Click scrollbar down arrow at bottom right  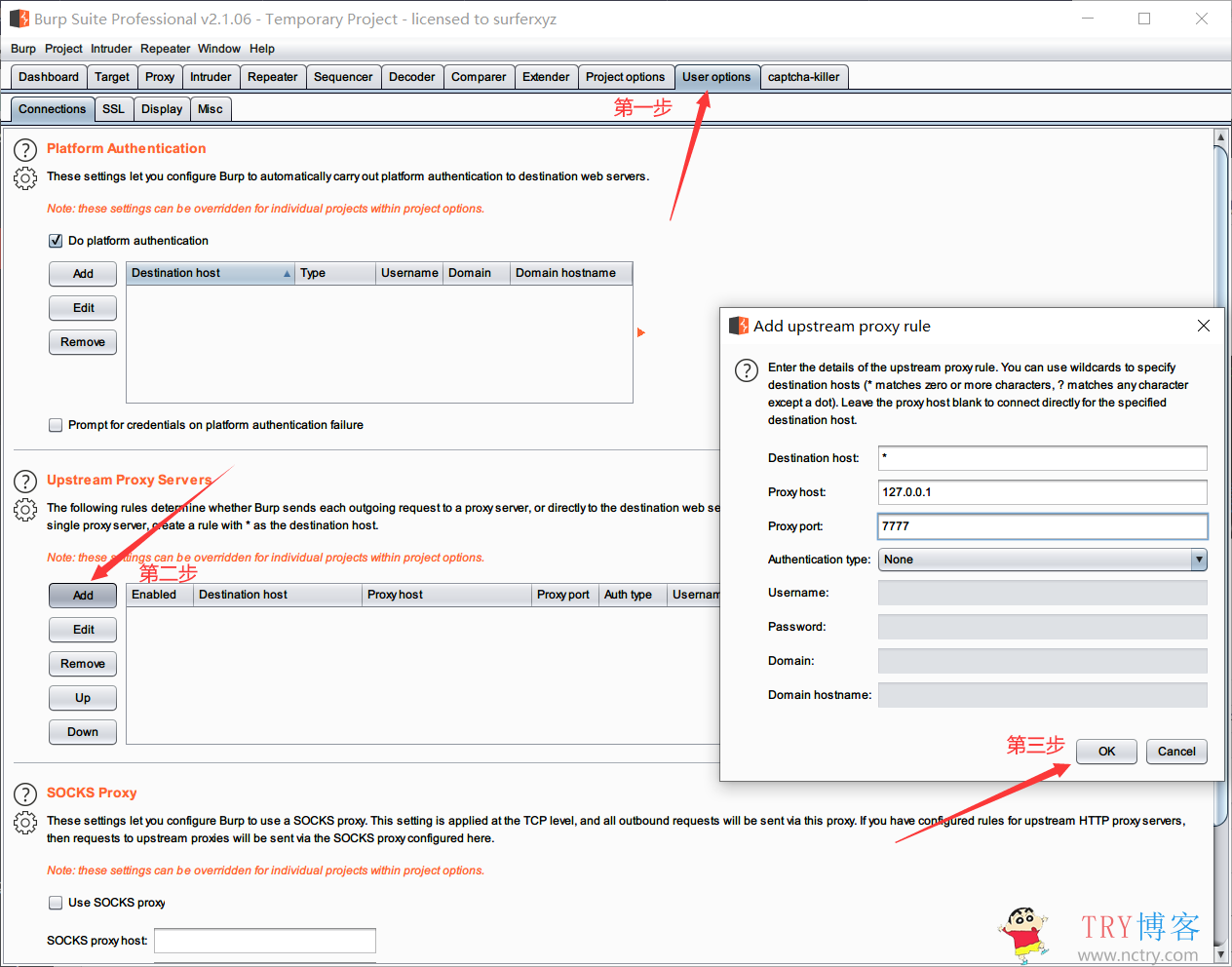point(1220,954)
